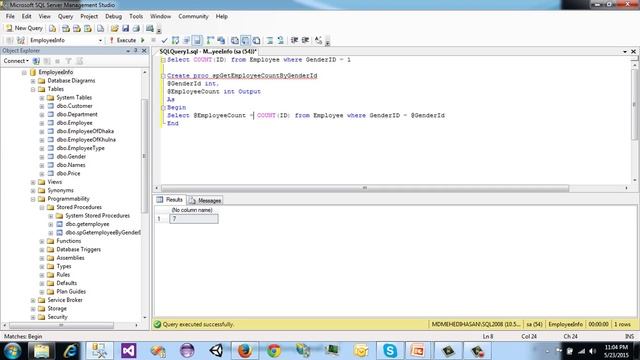Decrease the indent of the selected lines

pyautogui.click(x=294, y=40)
